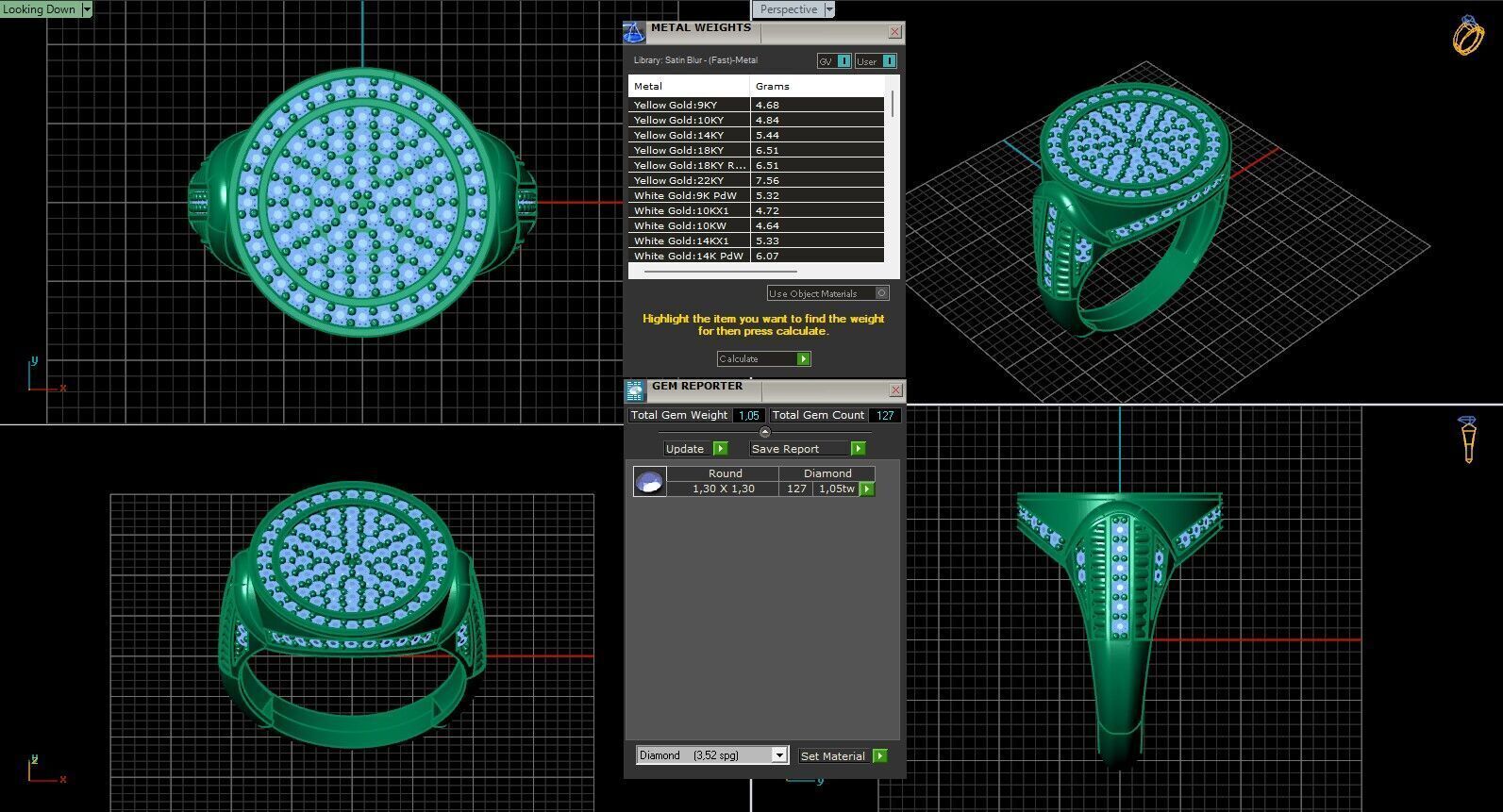Select the Yellow Gold:9KY row
1503x812 pixels.
pyautogui.click(x=756, y=105)
